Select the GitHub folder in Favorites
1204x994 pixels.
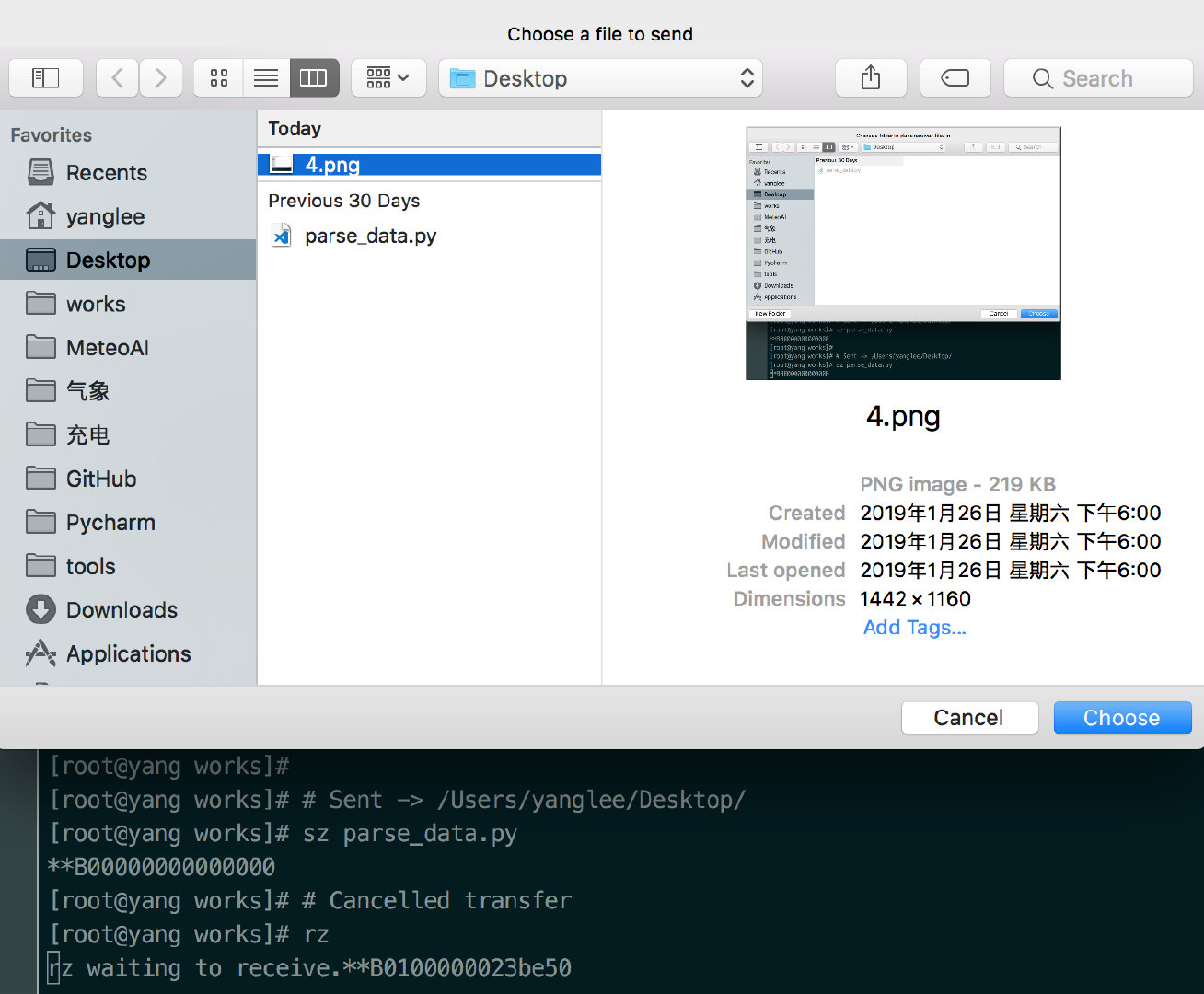(x=101, y=480)
